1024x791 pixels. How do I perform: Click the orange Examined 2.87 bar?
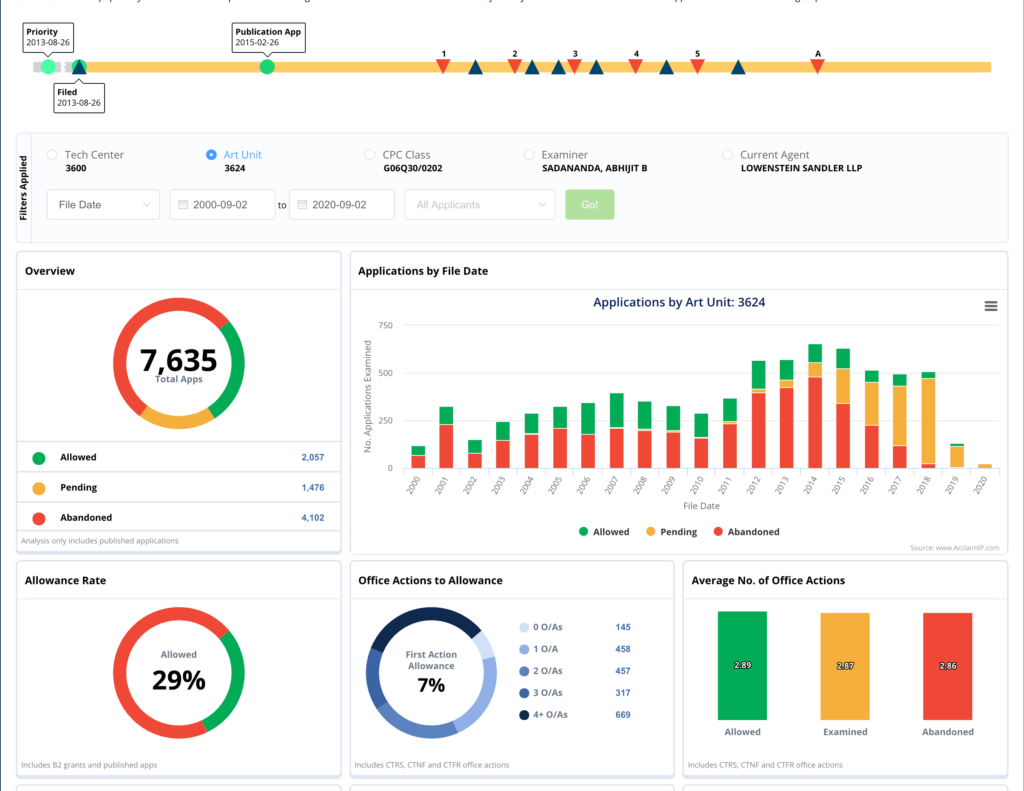(845, 666)
